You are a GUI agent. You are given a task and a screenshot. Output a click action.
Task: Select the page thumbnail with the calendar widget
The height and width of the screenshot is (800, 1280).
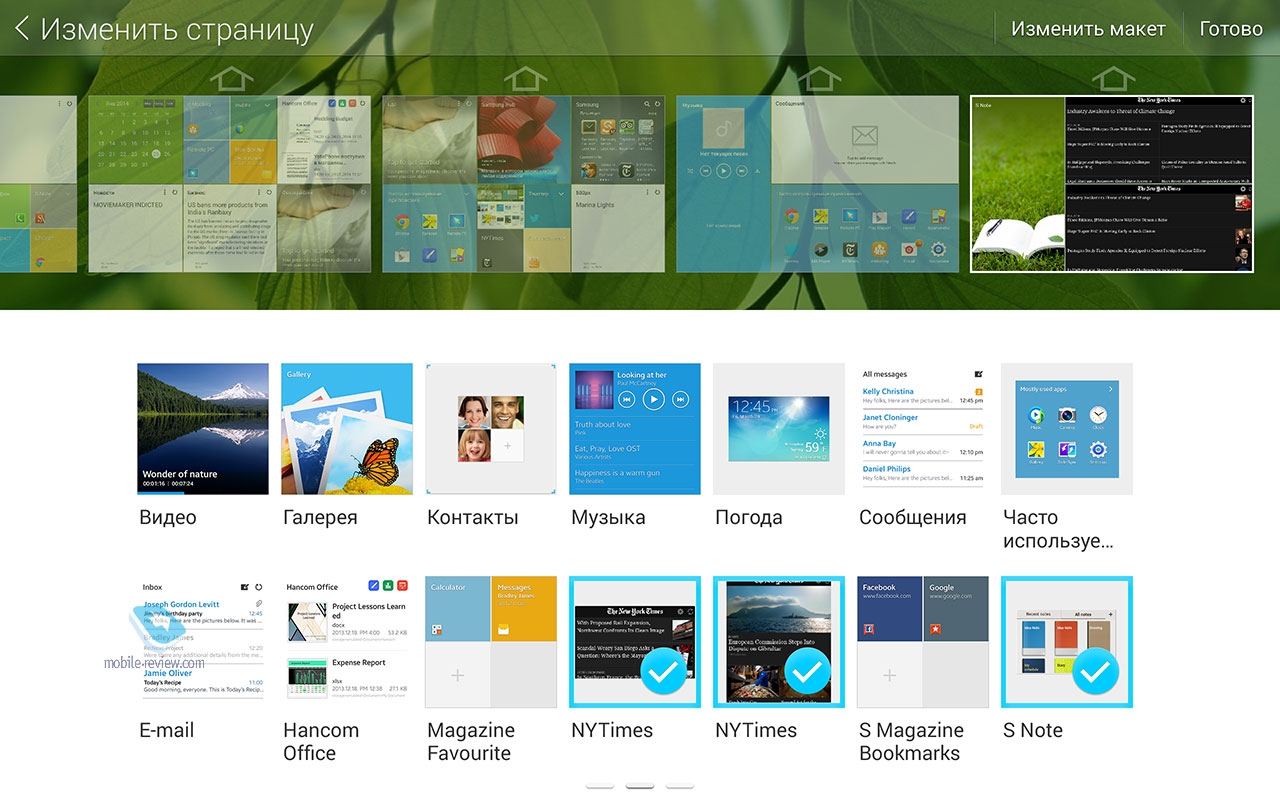click(x=229, y=184)
